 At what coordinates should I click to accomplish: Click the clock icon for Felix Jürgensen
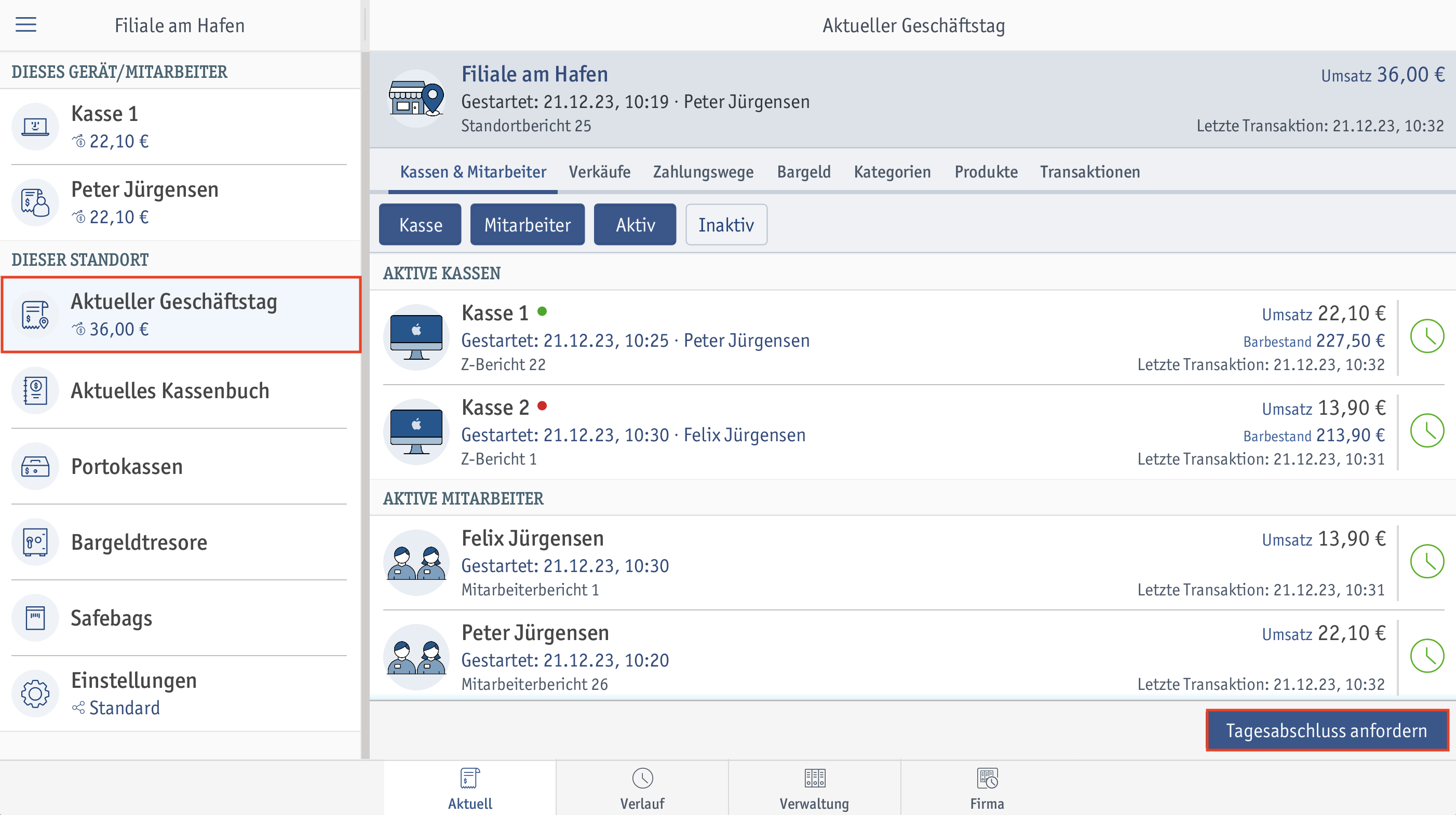[1427, 561]
